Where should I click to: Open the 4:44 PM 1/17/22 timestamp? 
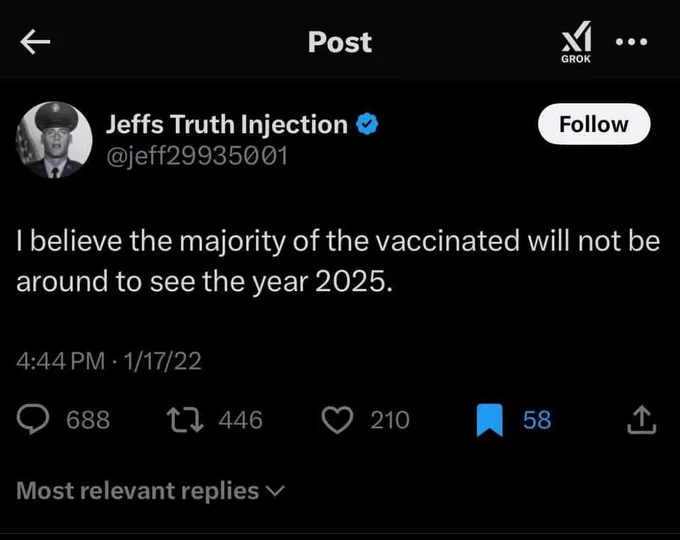point(109,361)
